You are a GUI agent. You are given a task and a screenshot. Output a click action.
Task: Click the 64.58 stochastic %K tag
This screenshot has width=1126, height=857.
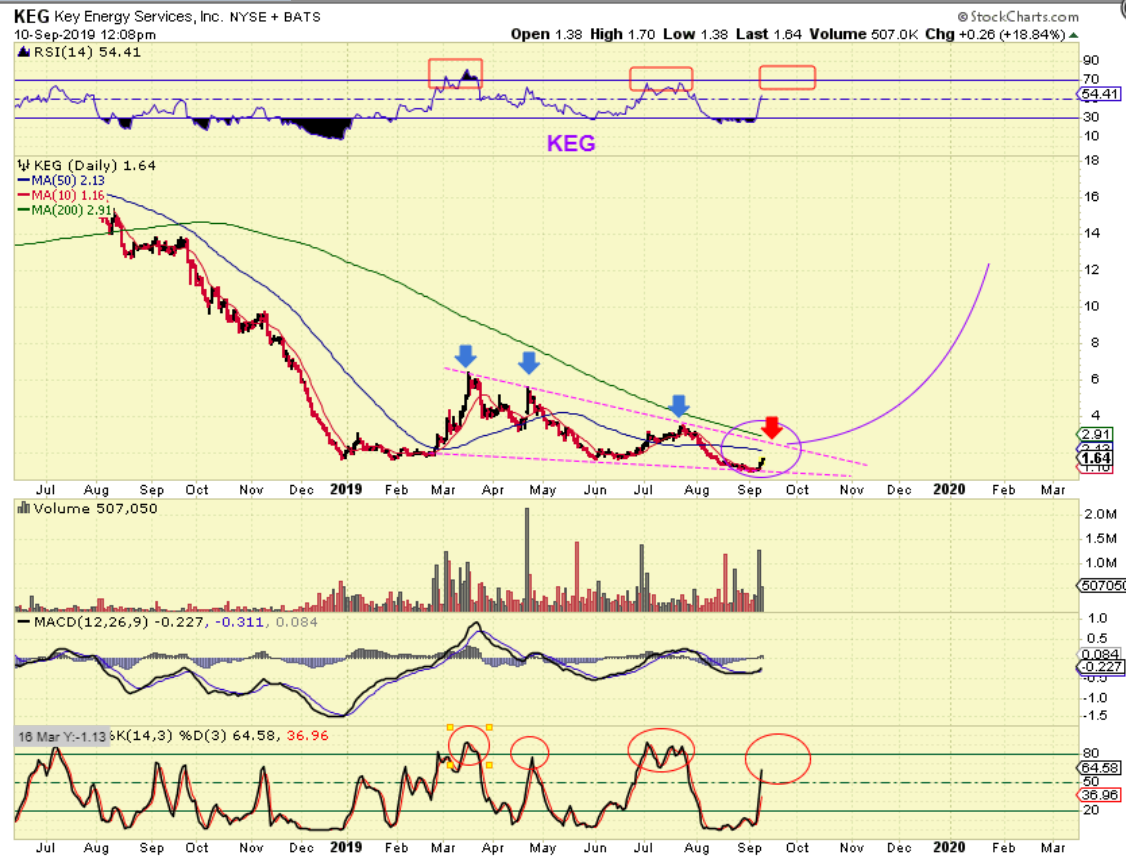[1100, 768]
